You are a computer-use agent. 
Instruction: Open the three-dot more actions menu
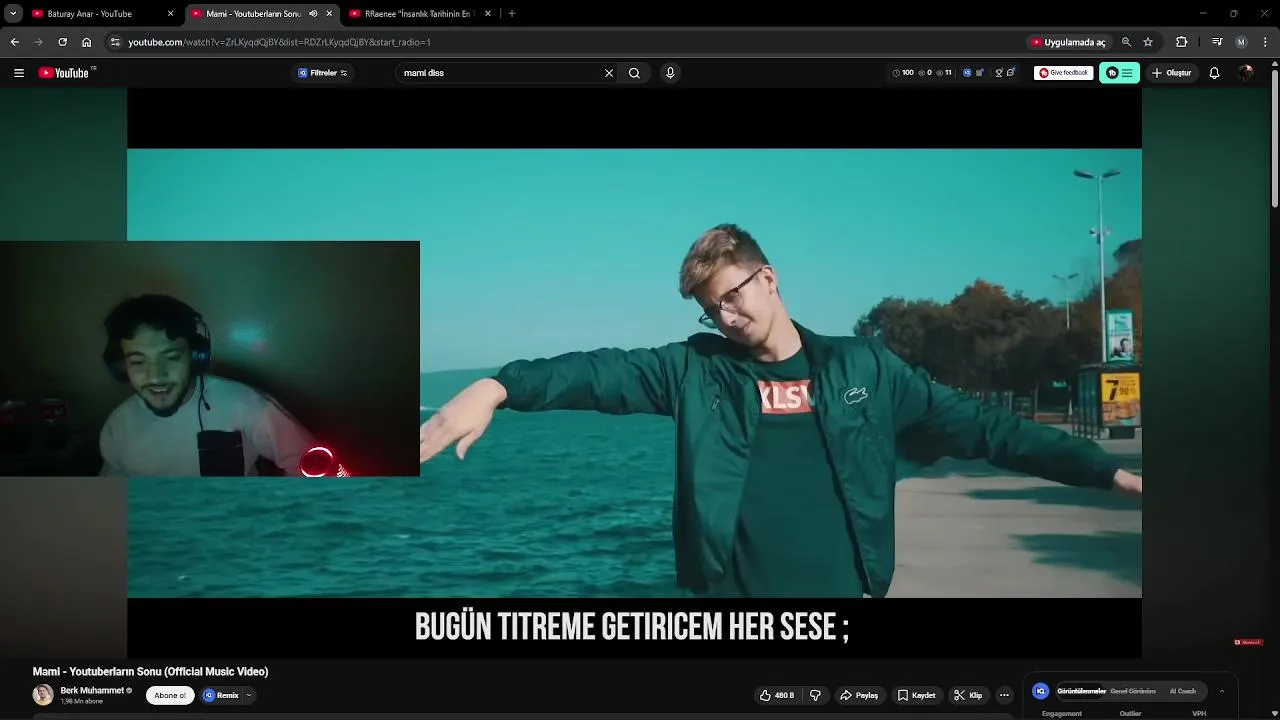click(1004, 695)
